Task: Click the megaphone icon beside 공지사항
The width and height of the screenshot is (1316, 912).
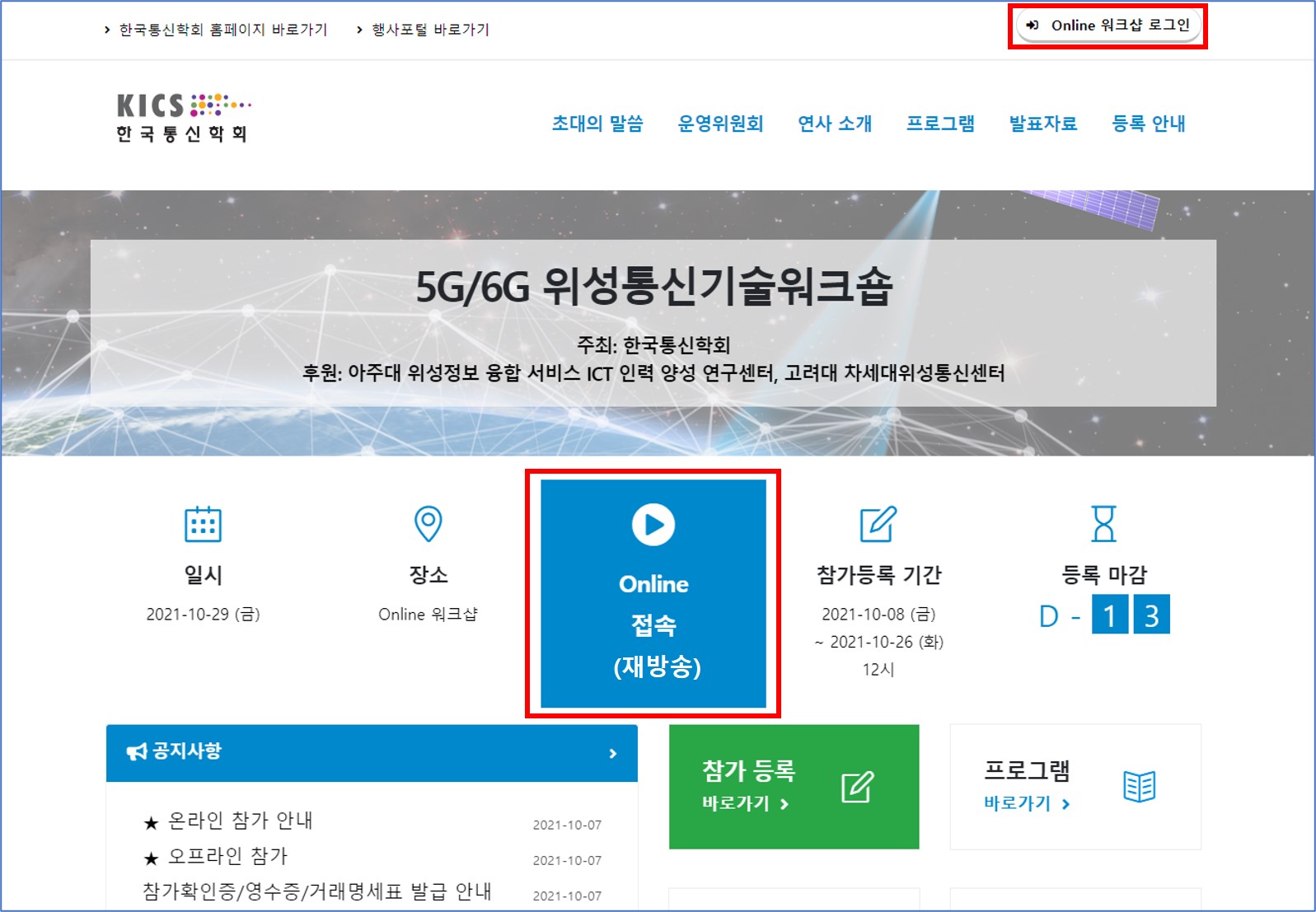Action: tap(136, 751)
